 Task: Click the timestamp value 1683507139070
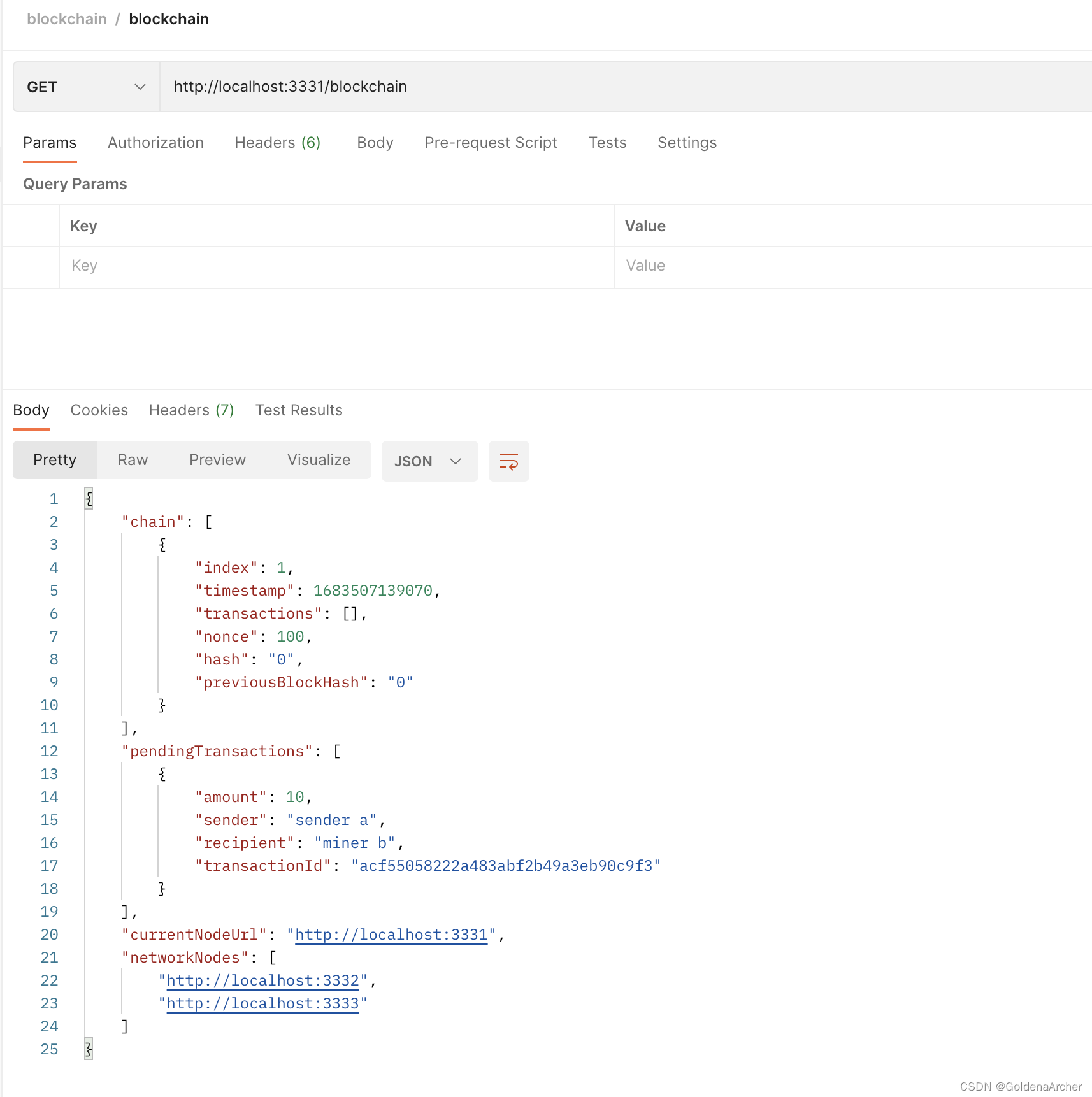[x=373, y=591]
